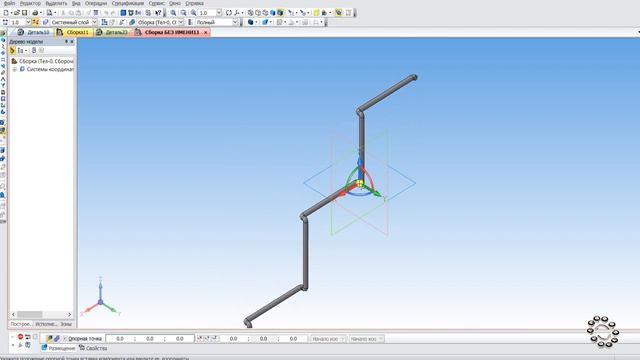Click the third Опорная точка coordinate field
Image resolution: width=640 pixels, height=360 pixels.
click(180, 339)
